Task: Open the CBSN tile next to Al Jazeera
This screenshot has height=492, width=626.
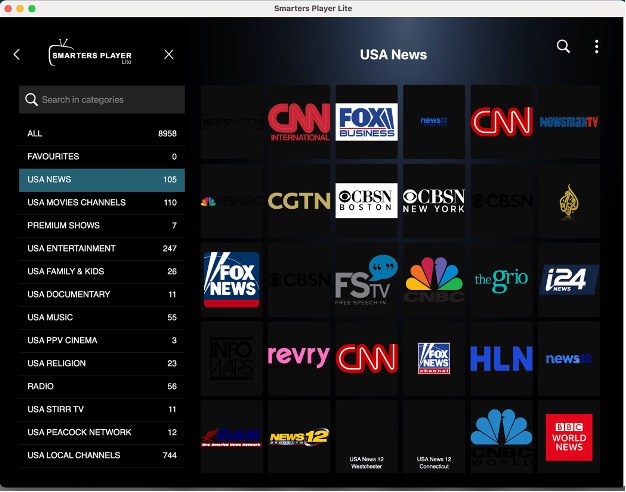Action: [x=501, y=200]
